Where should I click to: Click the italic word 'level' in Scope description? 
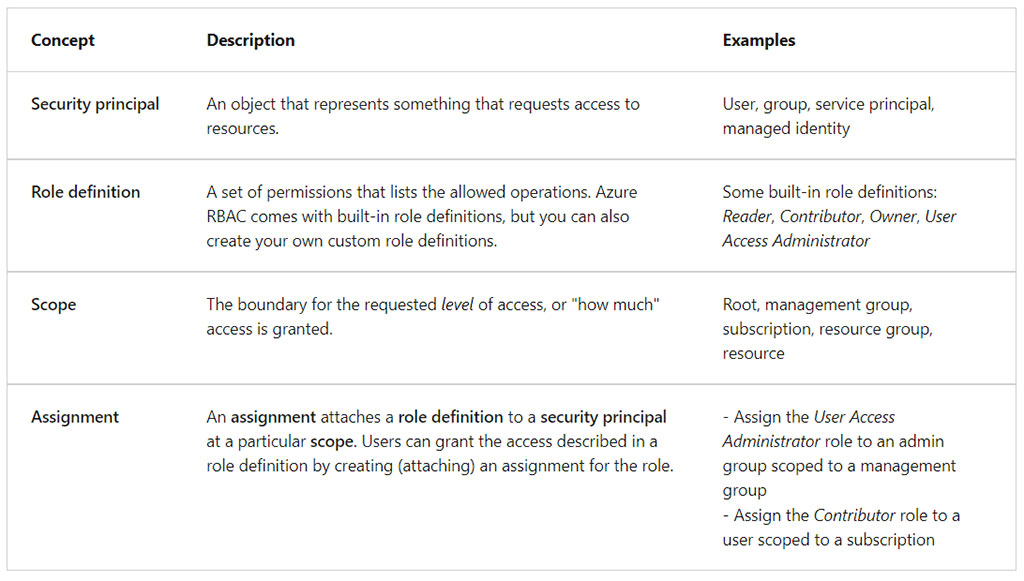(457, 304)
